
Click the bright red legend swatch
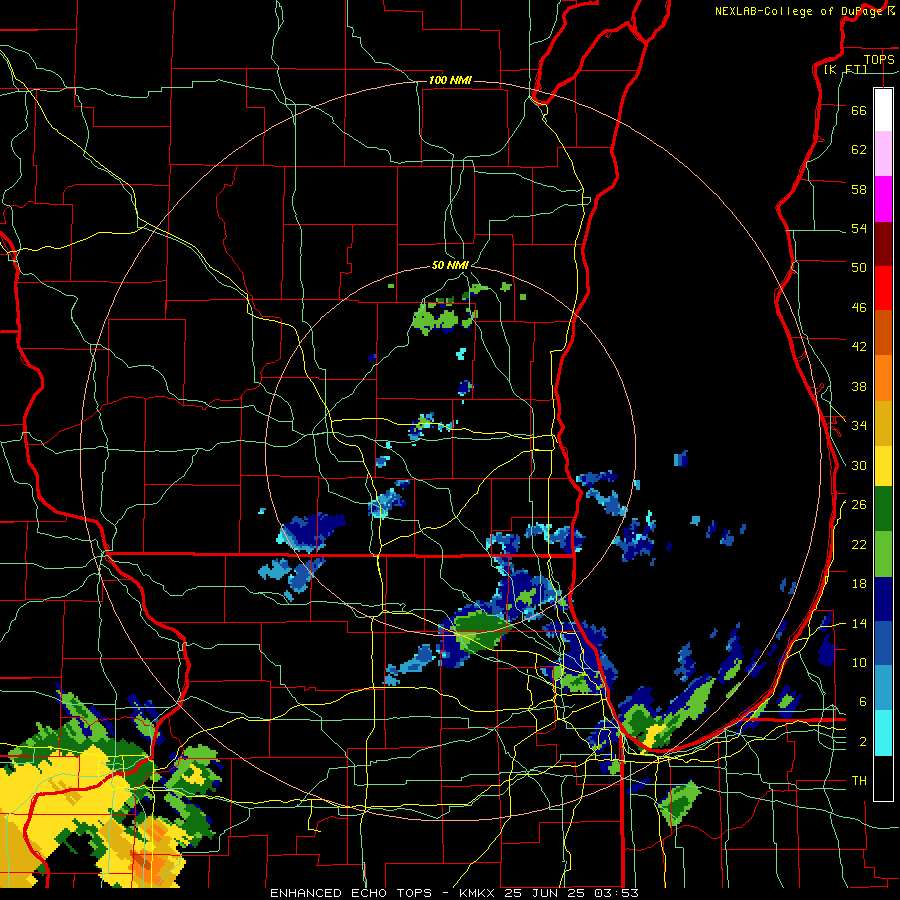883,288
